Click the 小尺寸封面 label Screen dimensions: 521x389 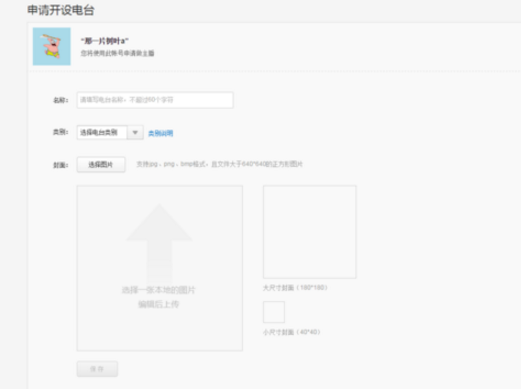[x=292, y=332]
